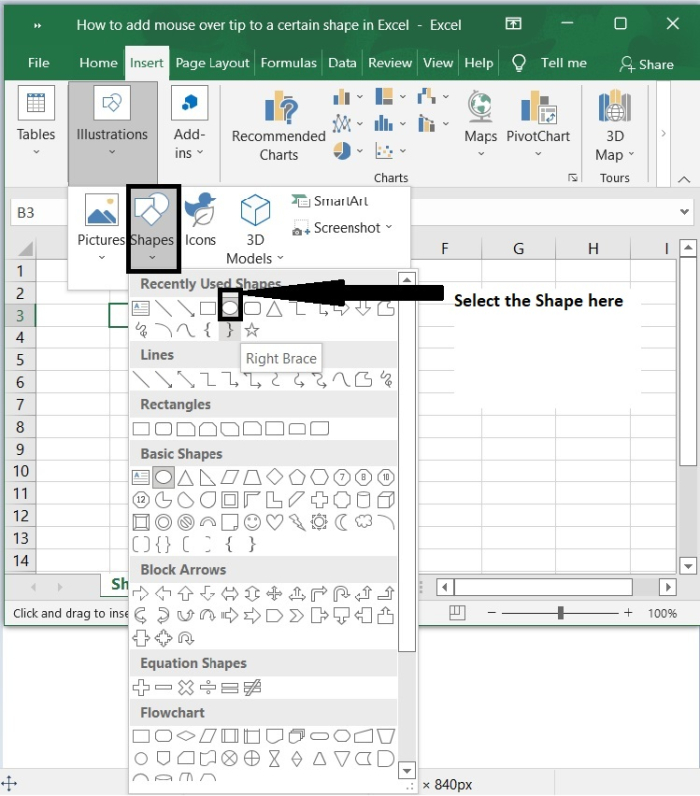Select the Right Brace in recently used shapes
Image resolution: width=700 pixels, height=796 pixels.
[x=229, y=330]
